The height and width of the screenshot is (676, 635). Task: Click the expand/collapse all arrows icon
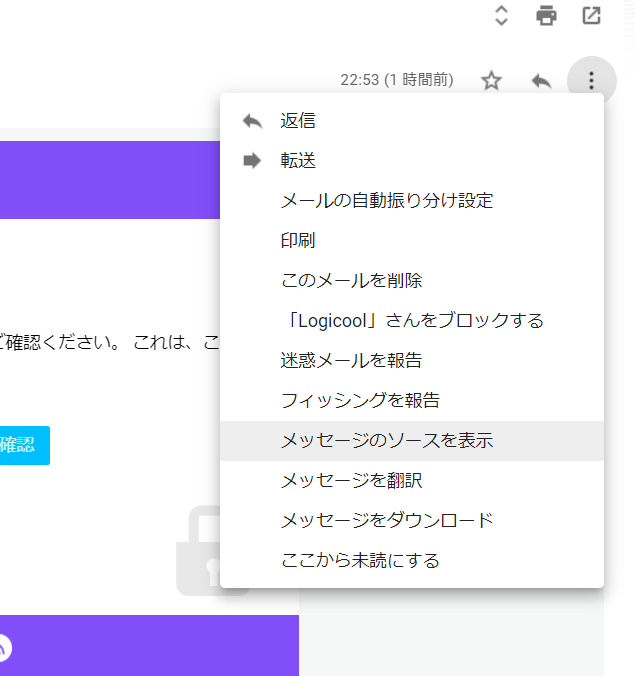501,16
